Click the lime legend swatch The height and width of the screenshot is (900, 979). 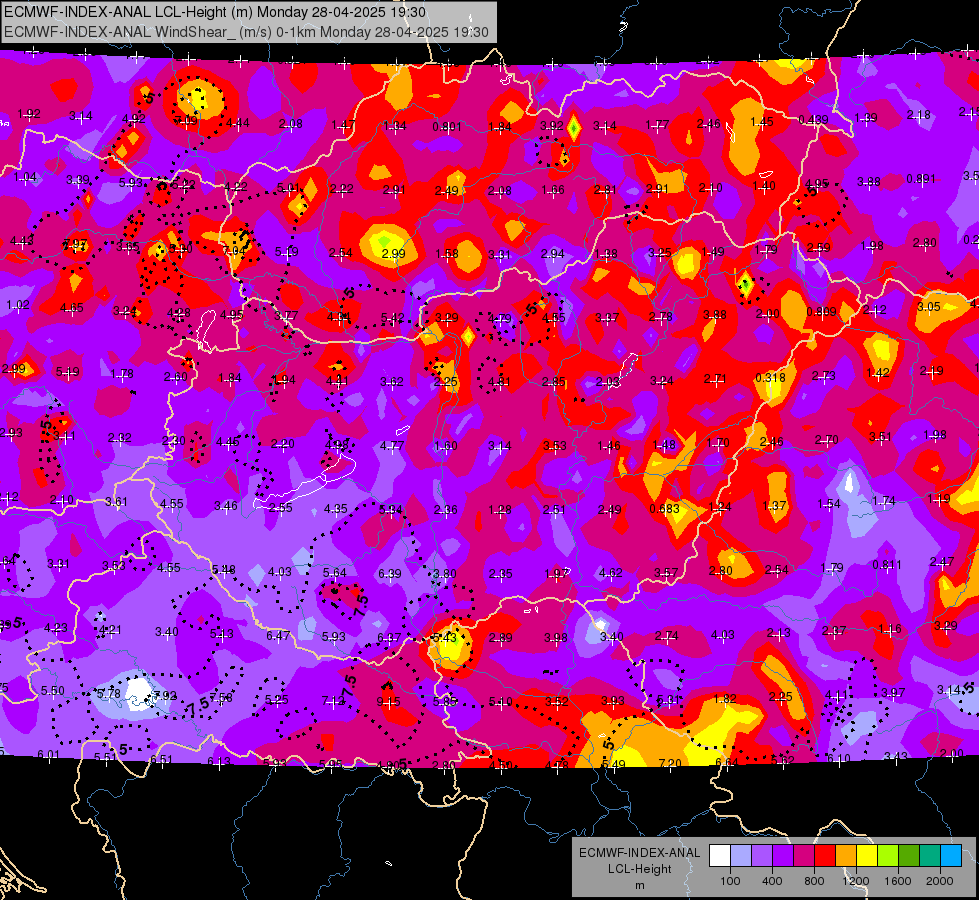(x=888, y=856)
